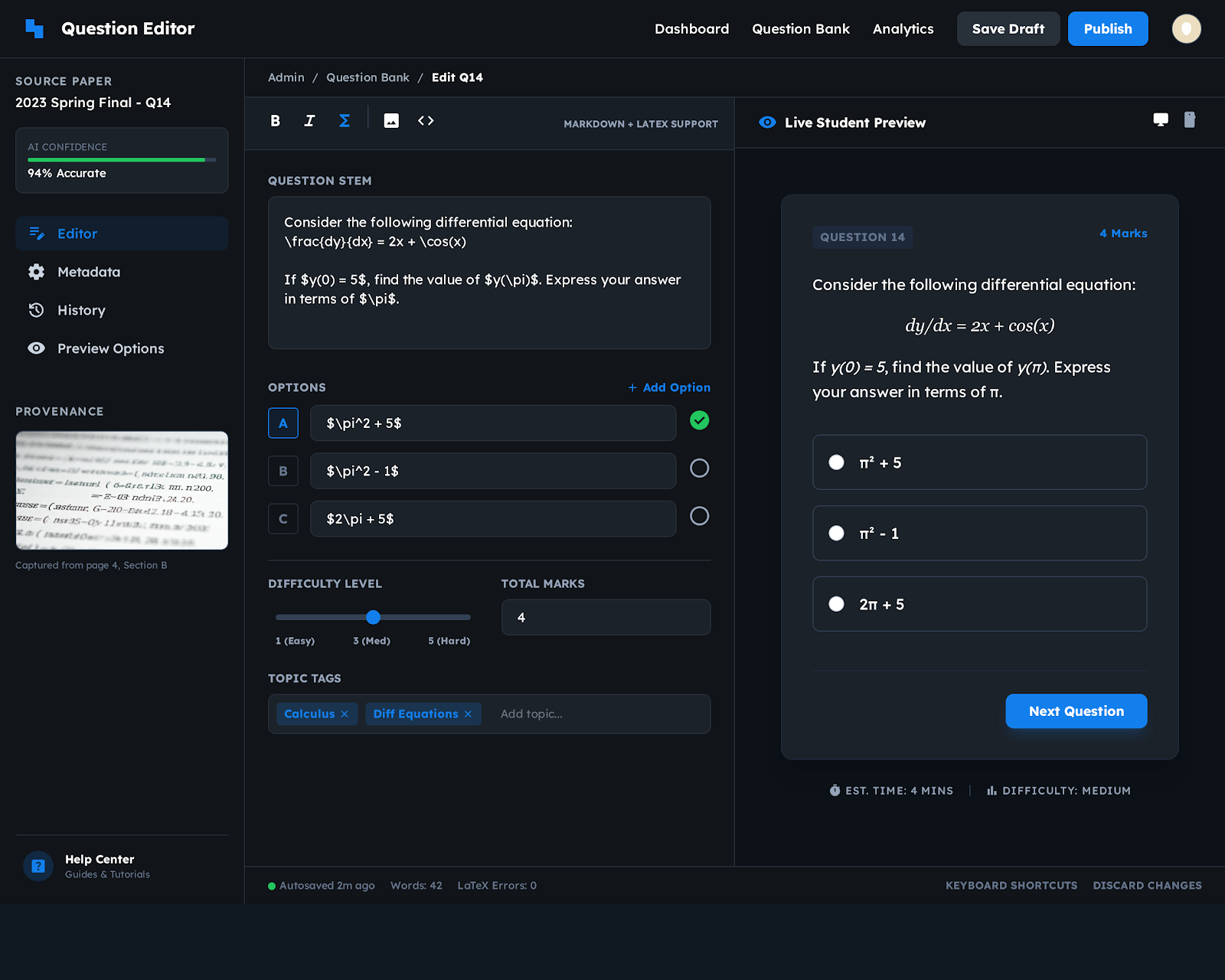Screen dimensions: 1225x980
Task: Toggle italic formatting in the editor toolbar
Action: (x=309, y=120)
